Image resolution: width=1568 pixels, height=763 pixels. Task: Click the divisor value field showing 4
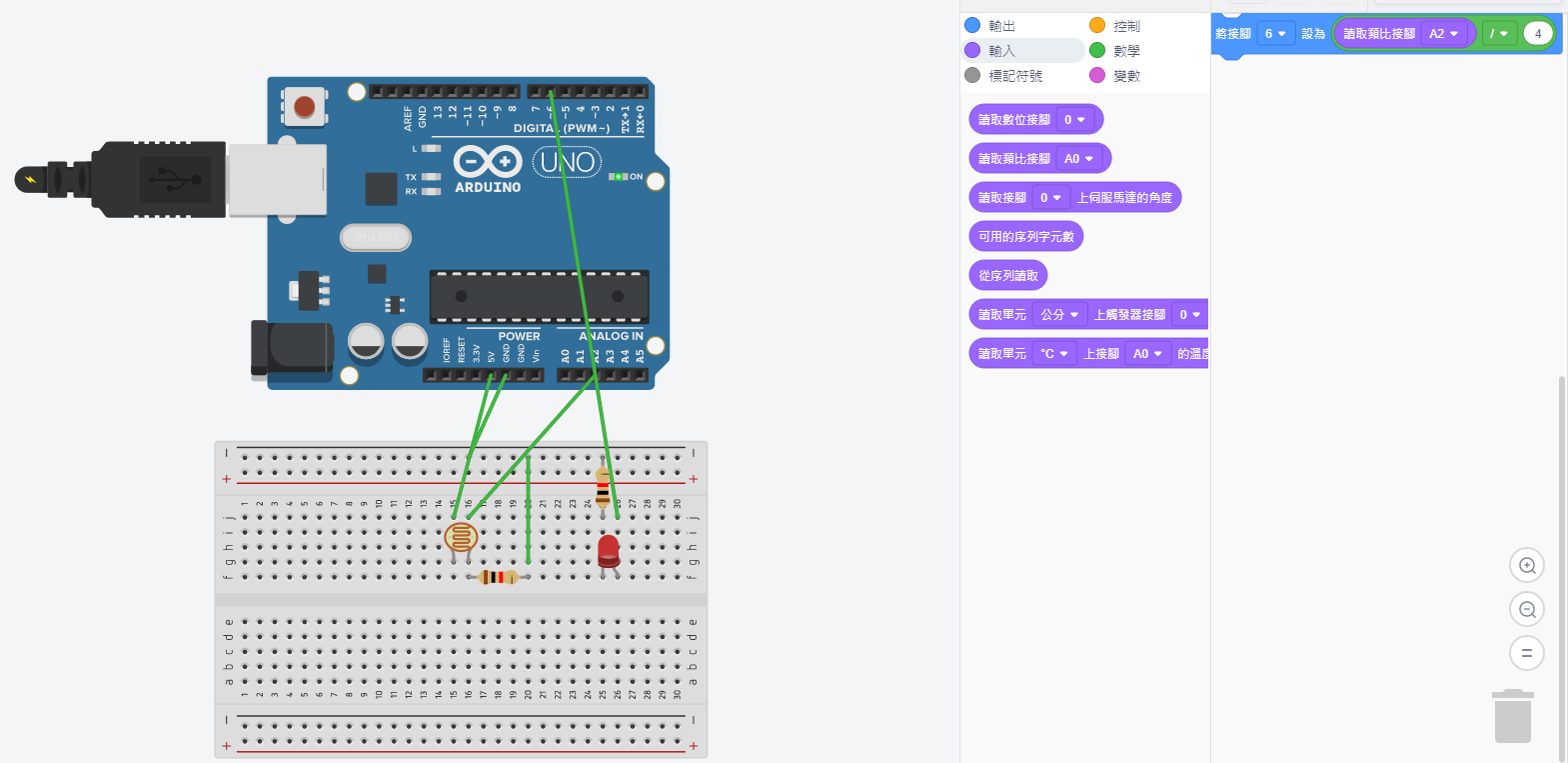pyautogui.click(x=1537, y=34)
